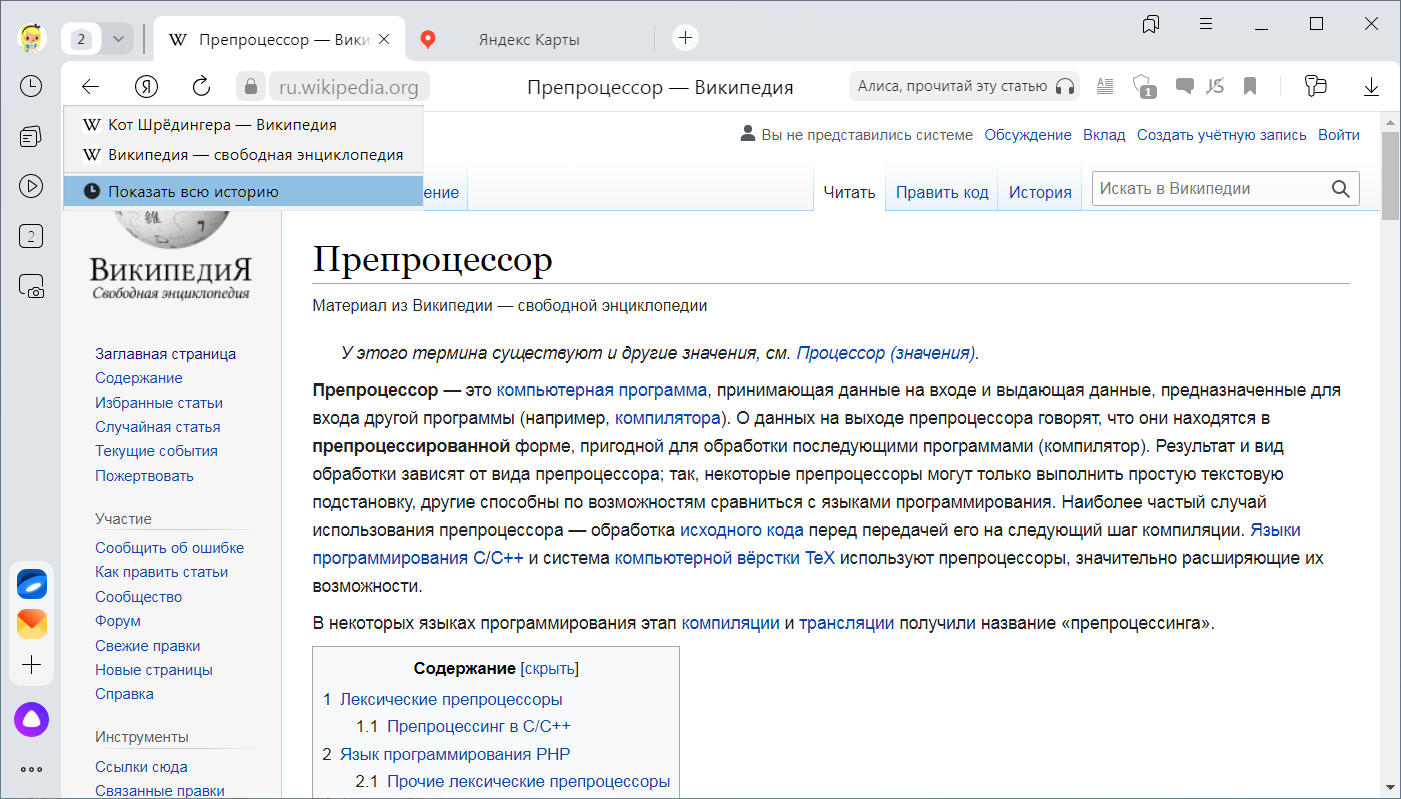Switch to the Читать tab
1401x799 pixels.
point(849,192)
